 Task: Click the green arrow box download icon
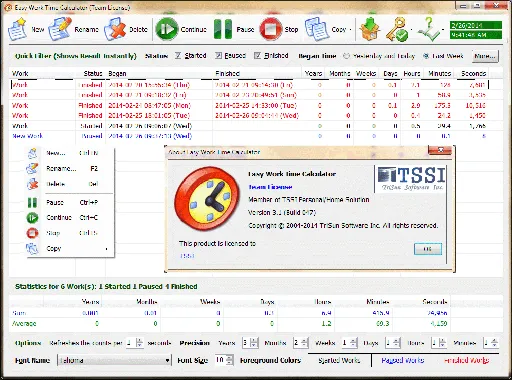click(x=370, y=29)
